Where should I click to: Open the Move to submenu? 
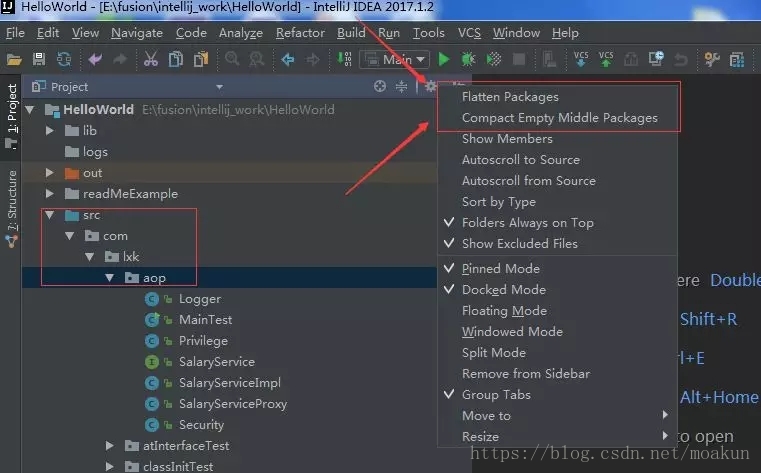point(557,416)
